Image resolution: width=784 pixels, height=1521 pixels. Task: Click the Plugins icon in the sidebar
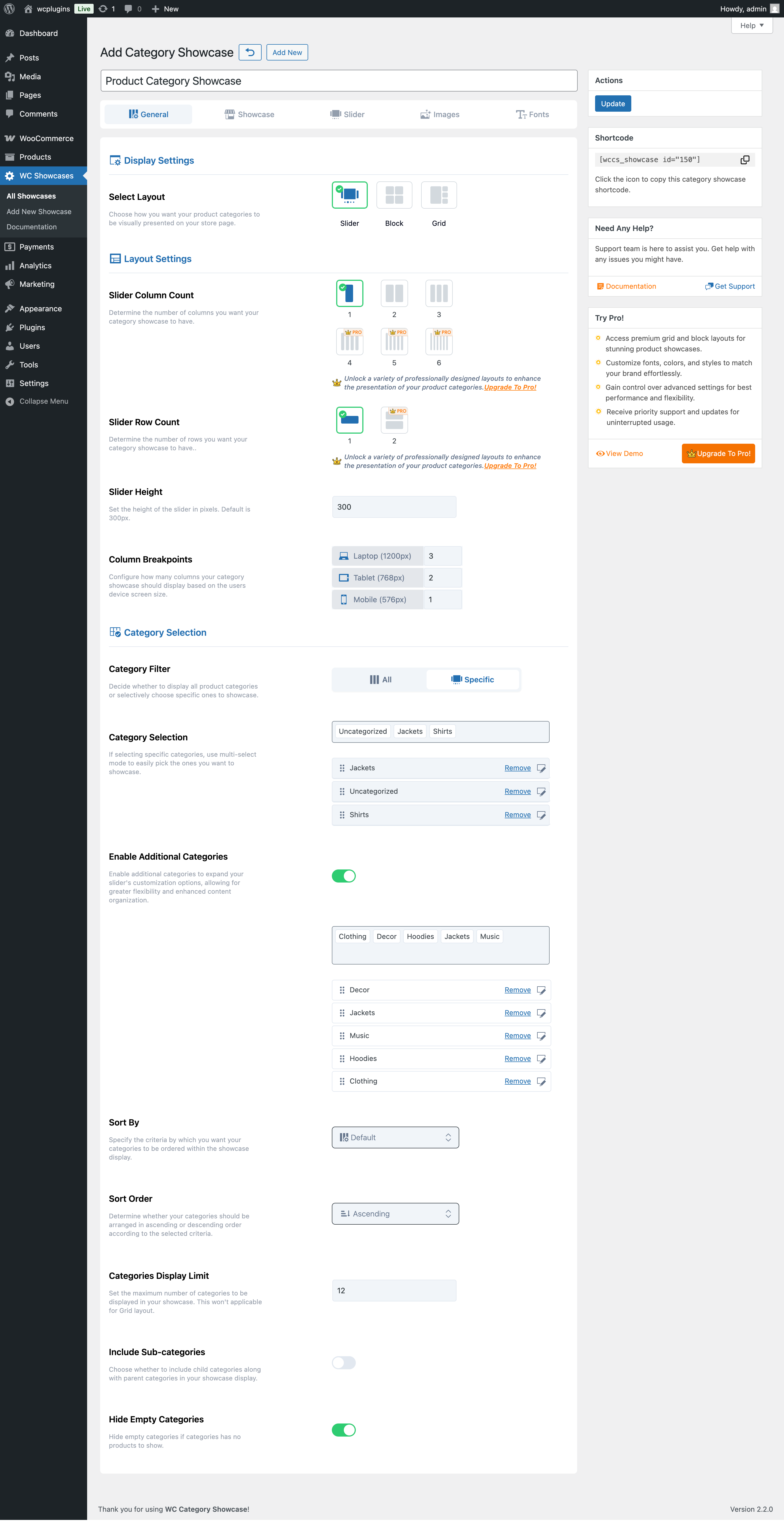[10, 328]
